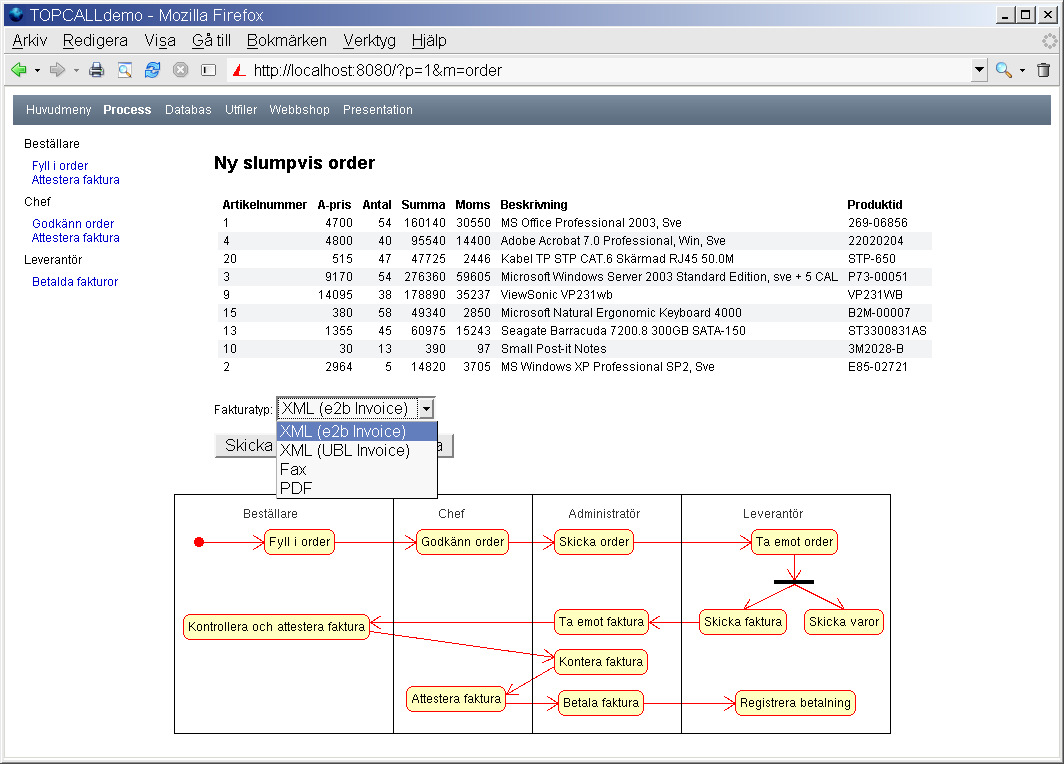Screen dimensions: 1064x764
Task: Click the Stop loading icon
Action: [180, 70]
